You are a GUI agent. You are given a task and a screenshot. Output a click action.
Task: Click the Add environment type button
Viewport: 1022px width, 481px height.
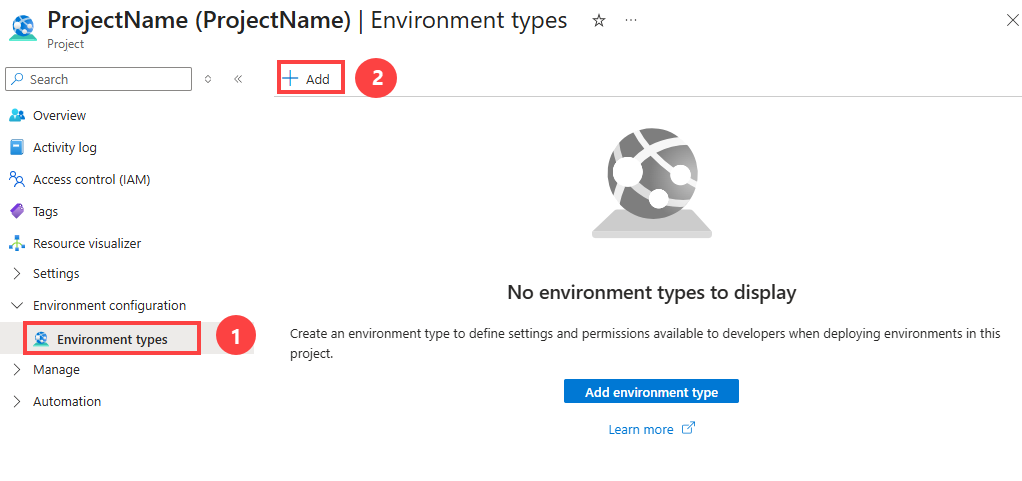tap(651, 392)
